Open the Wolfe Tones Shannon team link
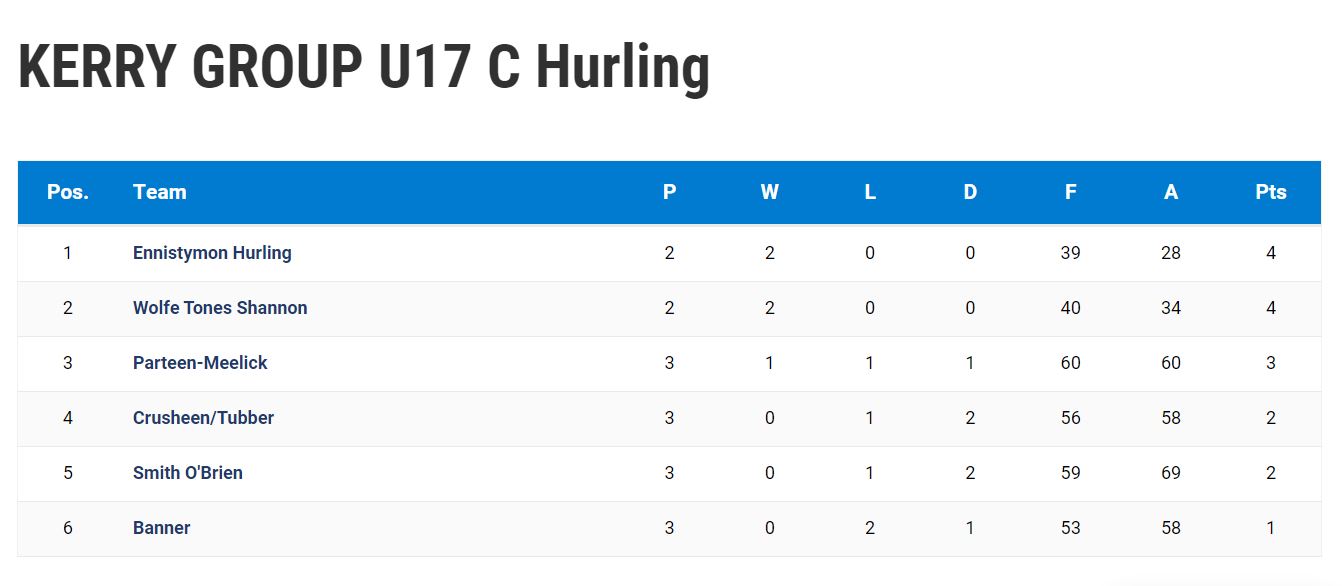 (x=220, y=308)
